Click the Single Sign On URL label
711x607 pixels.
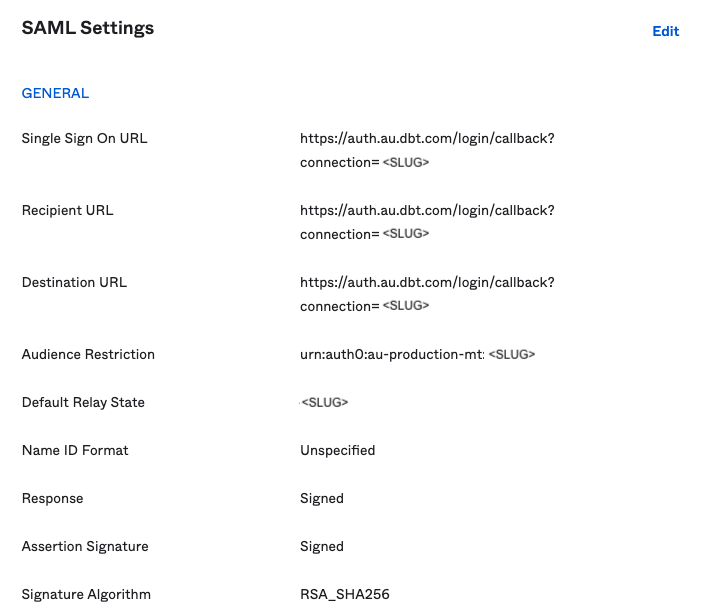(84, 138)
